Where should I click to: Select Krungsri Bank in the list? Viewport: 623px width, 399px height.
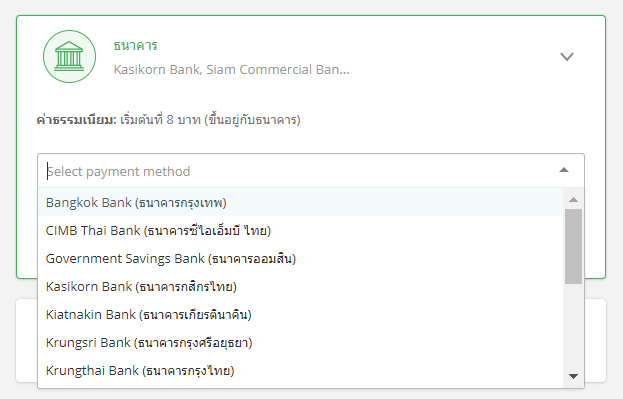coord(301,343)
